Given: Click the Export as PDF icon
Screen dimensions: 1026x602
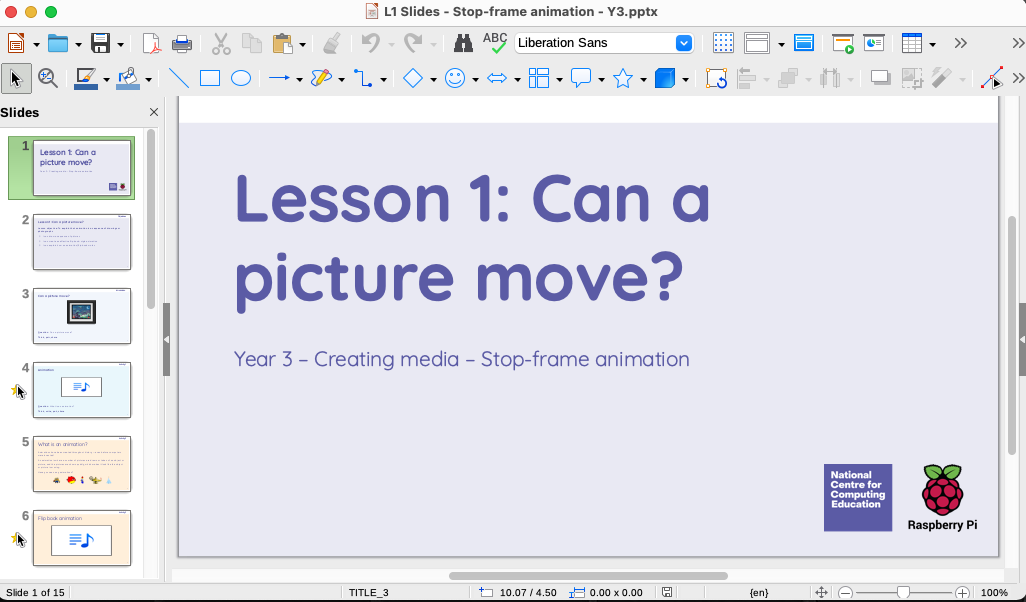Looking at the screenshot, I should coord(150,43).
